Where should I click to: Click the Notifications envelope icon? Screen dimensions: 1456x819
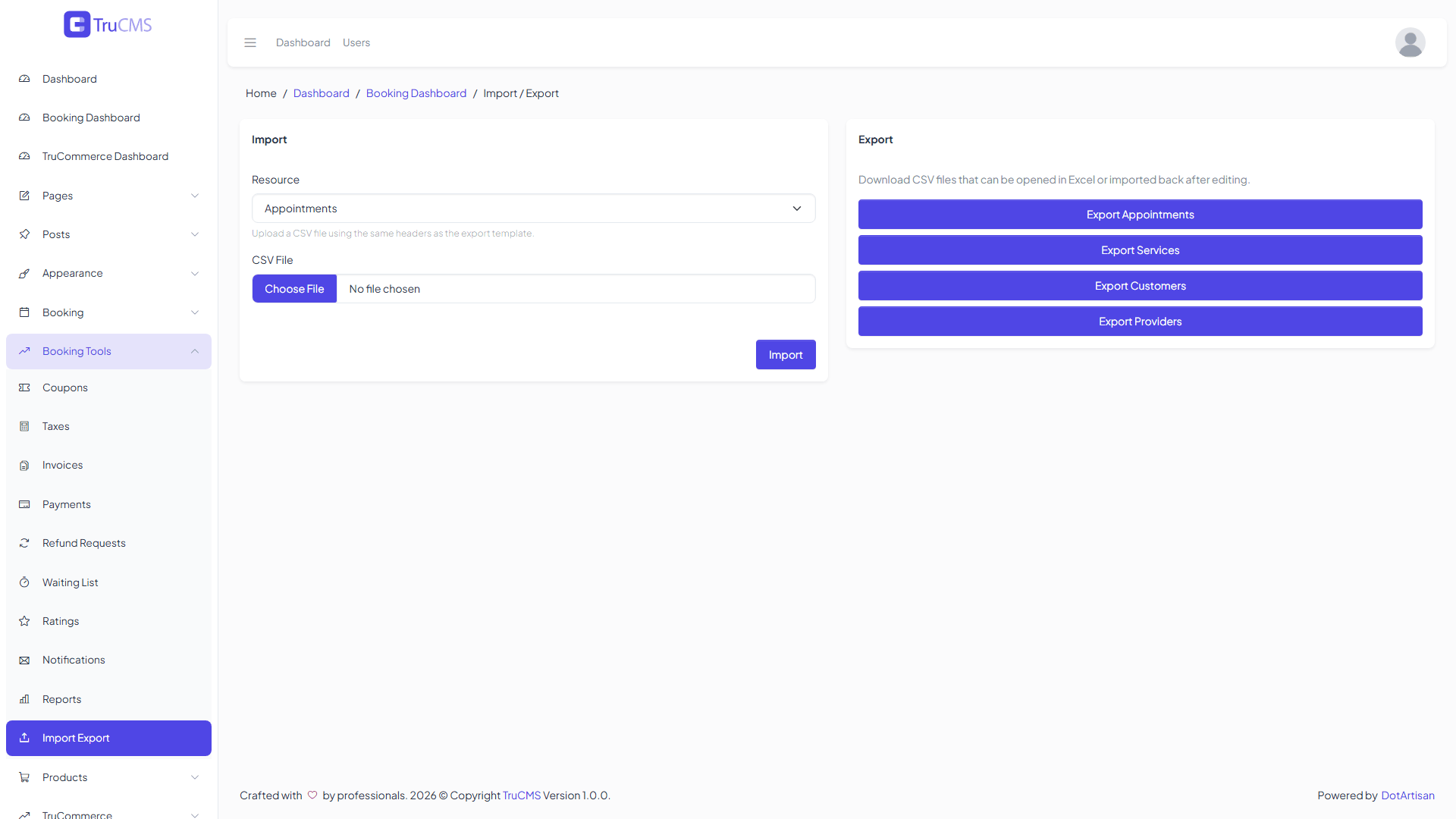click(x=24, y=660)
